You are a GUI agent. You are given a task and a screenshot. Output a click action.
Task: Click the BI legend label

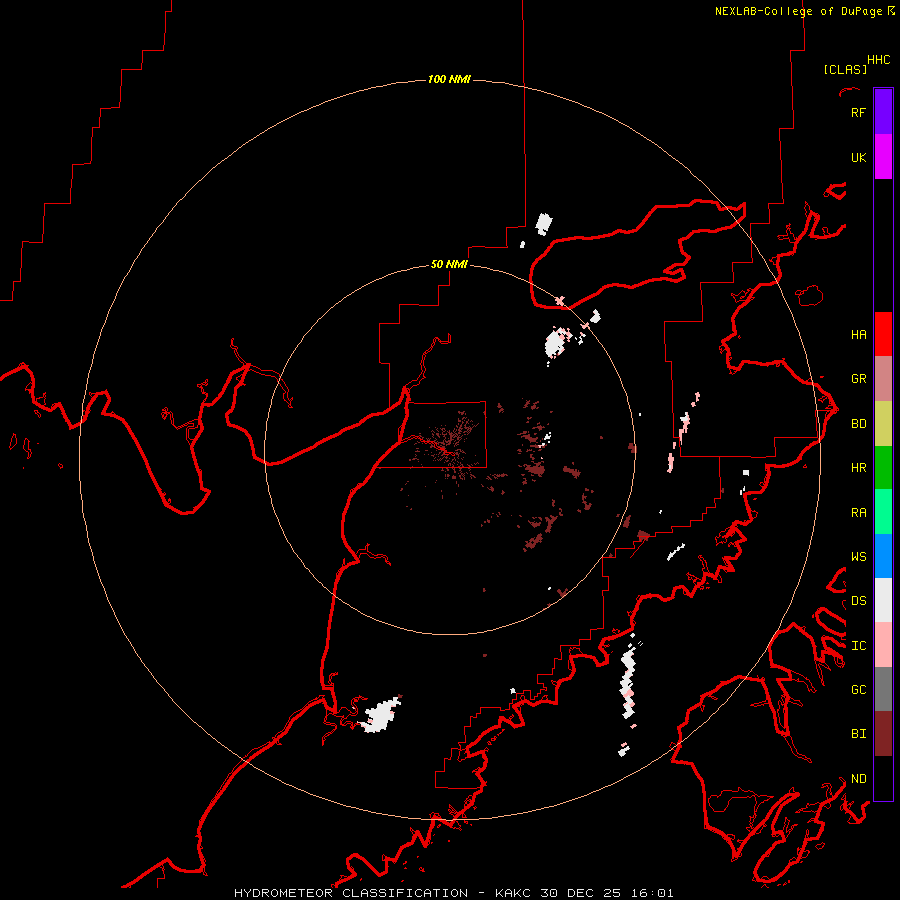click(858, 734)
